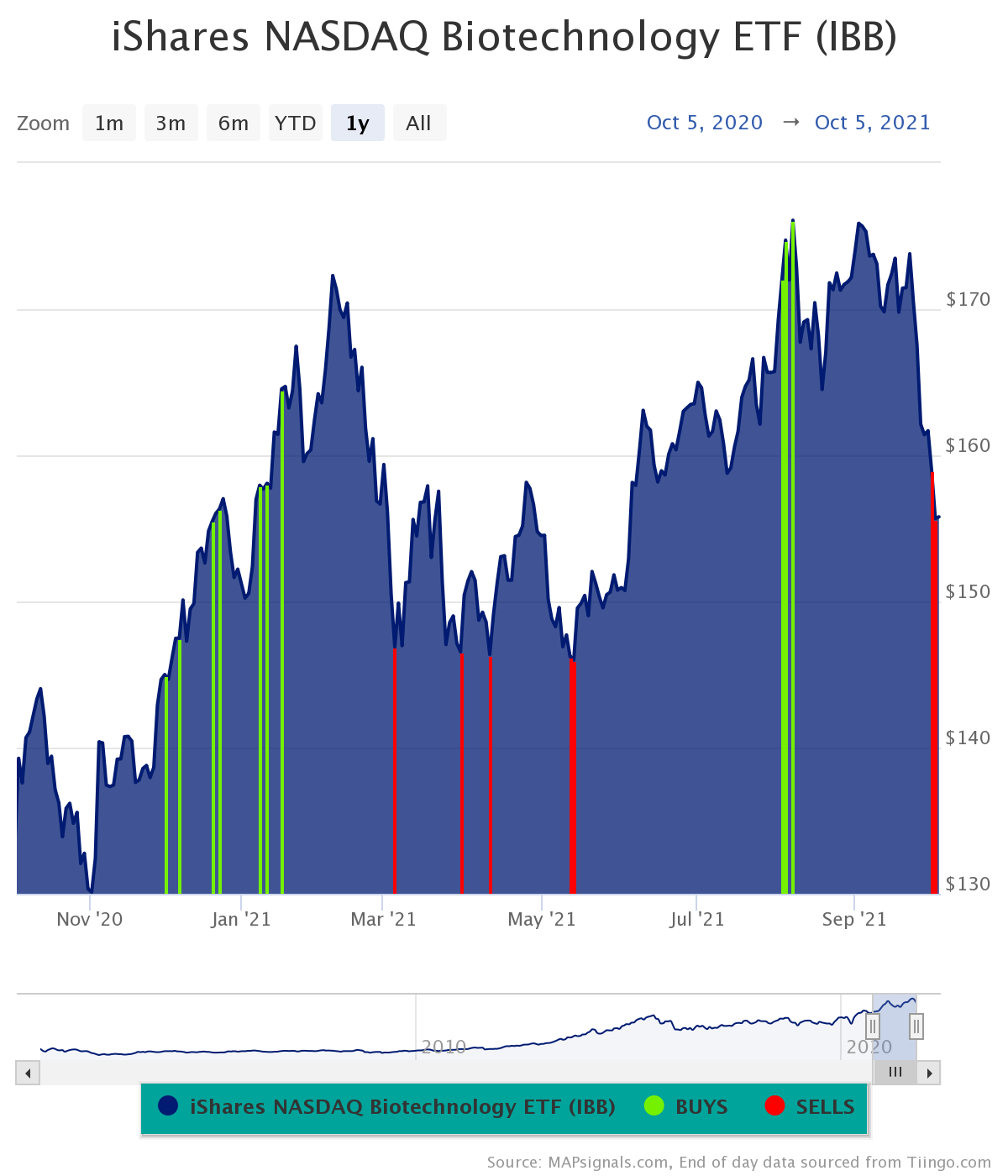Click the $150 axis label
This screenshot has height=1176, width=1008.
pyautogui.click(x=968, y=591)
